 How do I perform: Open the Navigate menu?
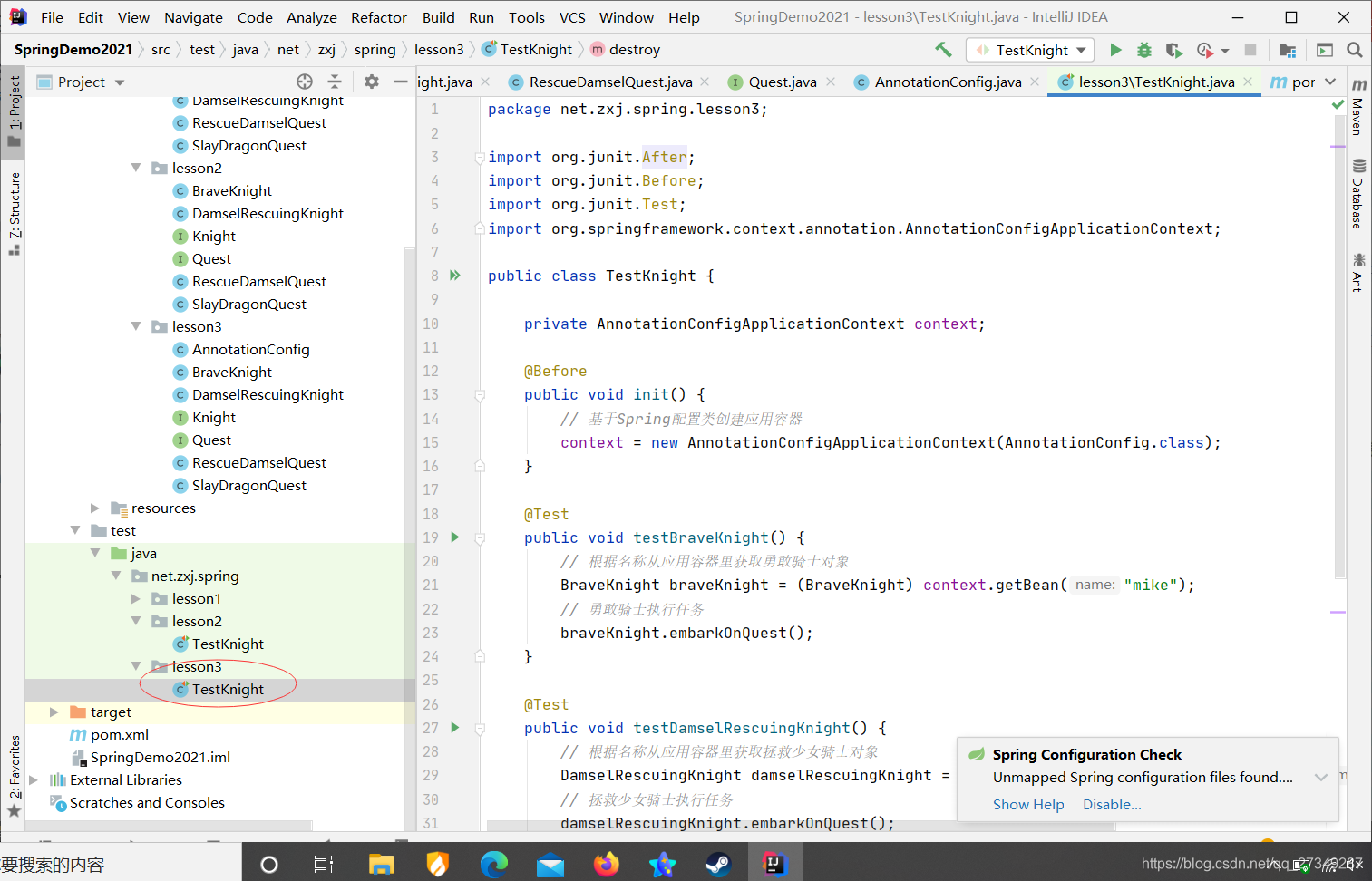193,17
